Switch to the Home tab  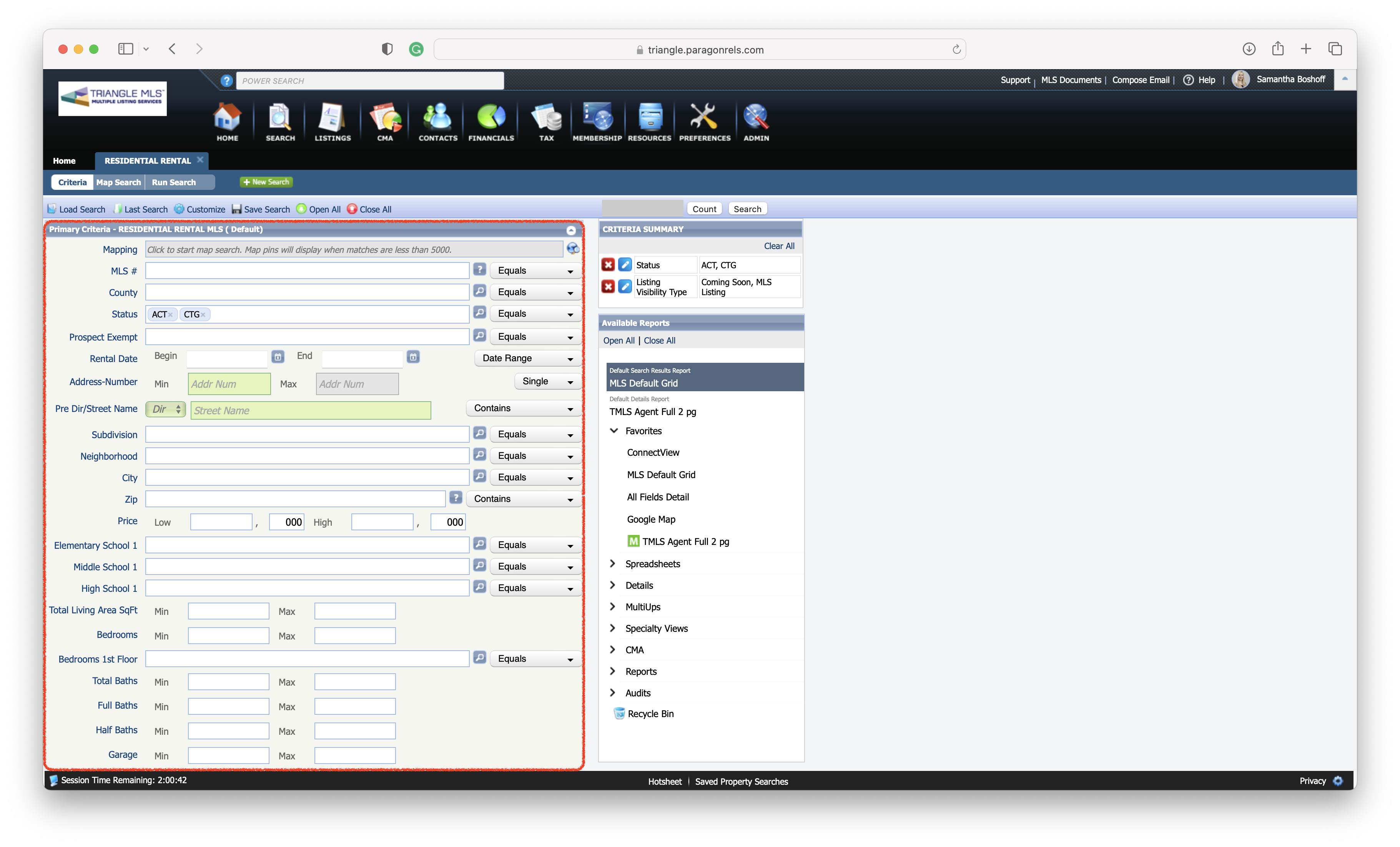tap(64, 161)
